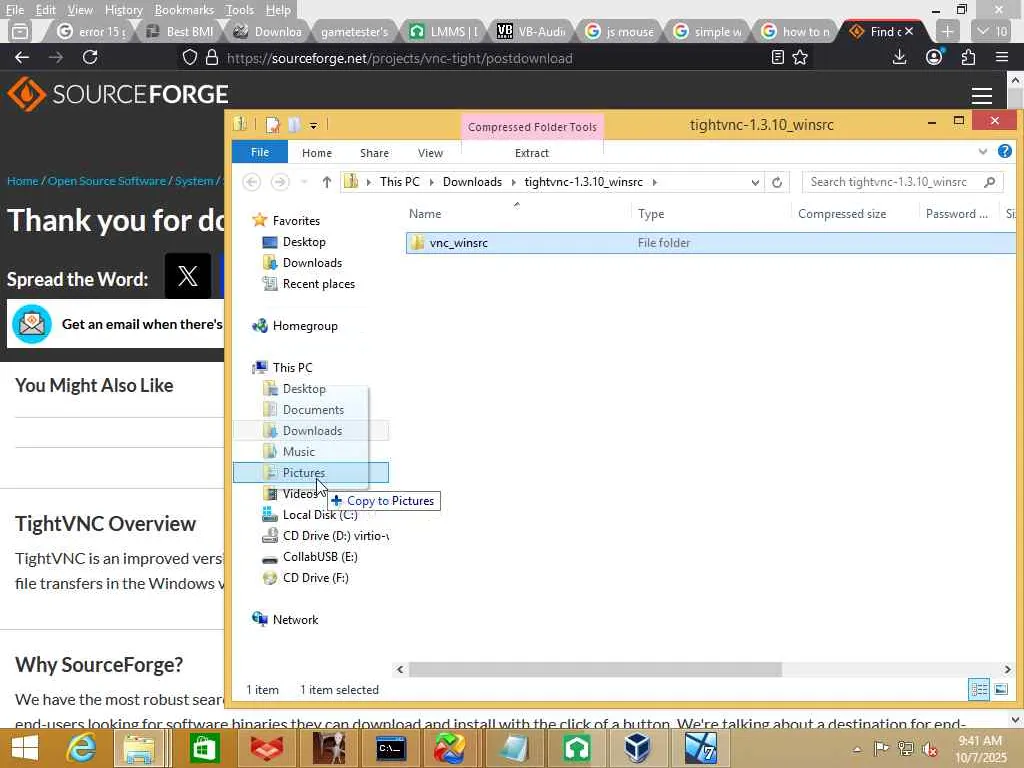
Task: Open new Firefox tab with plus button
Action: pos(947,31)
